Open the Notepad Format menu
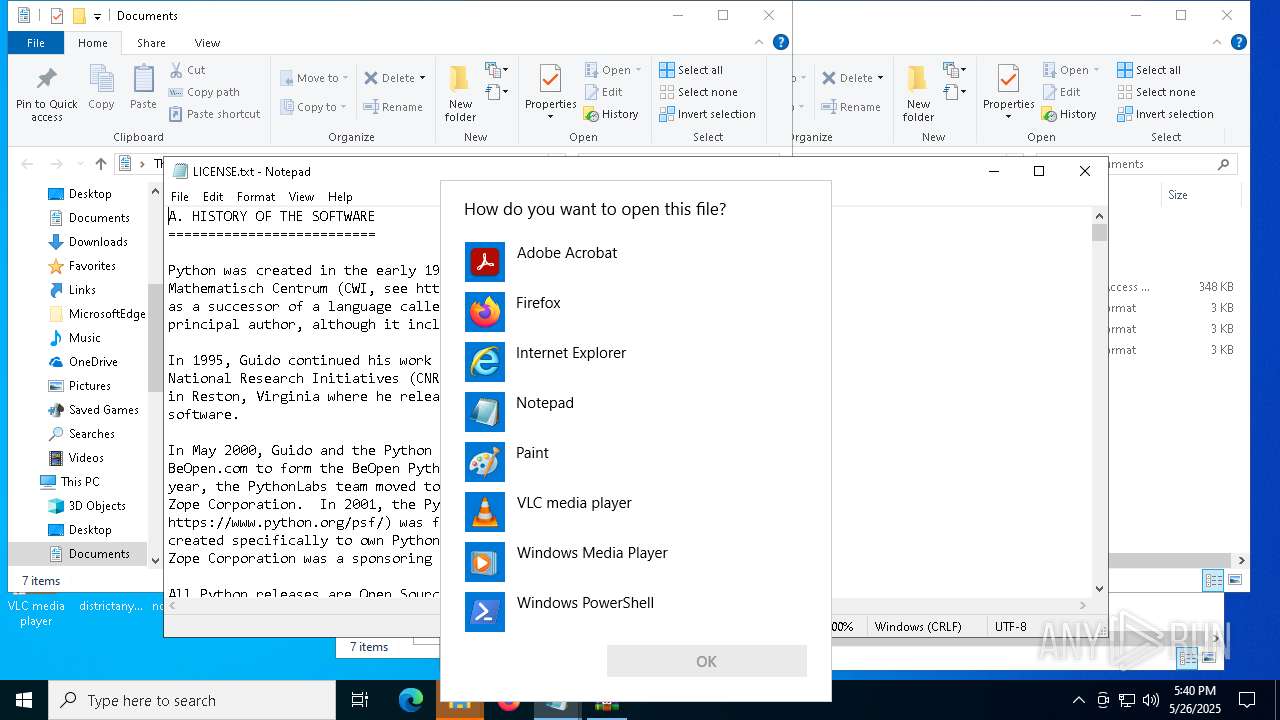Image resolution: width=1280 pixels, height=720 pixels. tap(256, 197)
